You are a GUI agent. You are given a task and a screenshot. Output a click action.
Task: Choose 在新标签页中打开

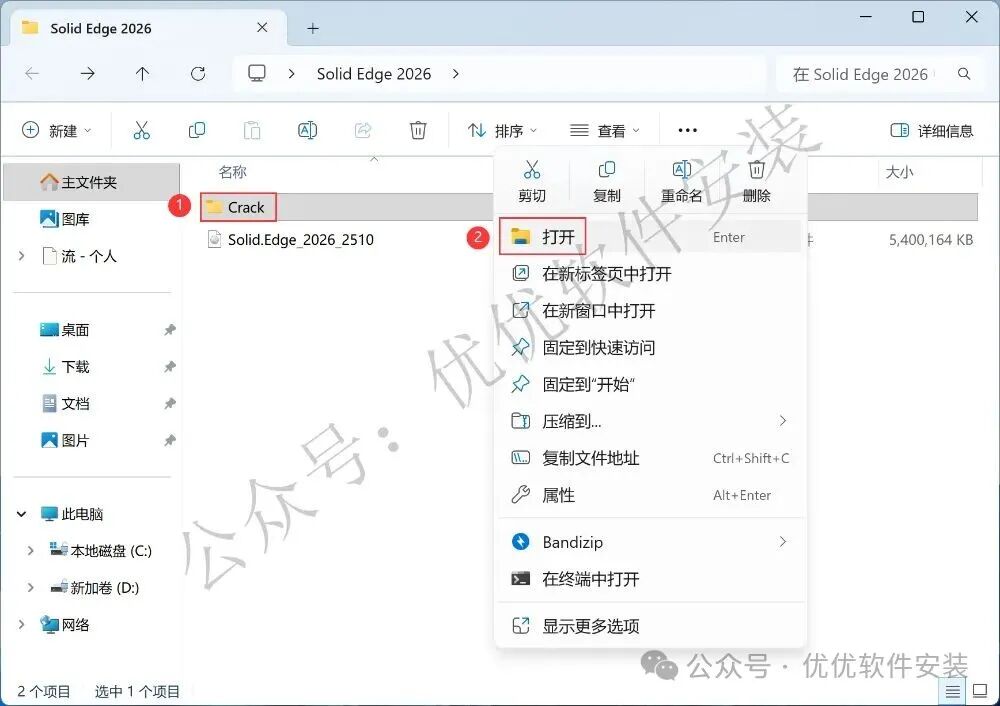click(x=651, y=274)
